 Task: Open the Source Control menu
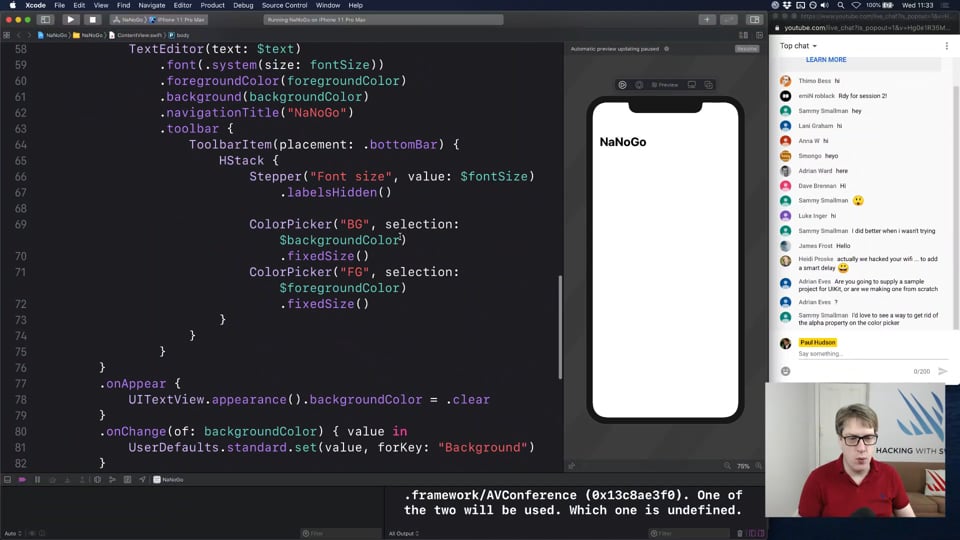pos(284,5)
